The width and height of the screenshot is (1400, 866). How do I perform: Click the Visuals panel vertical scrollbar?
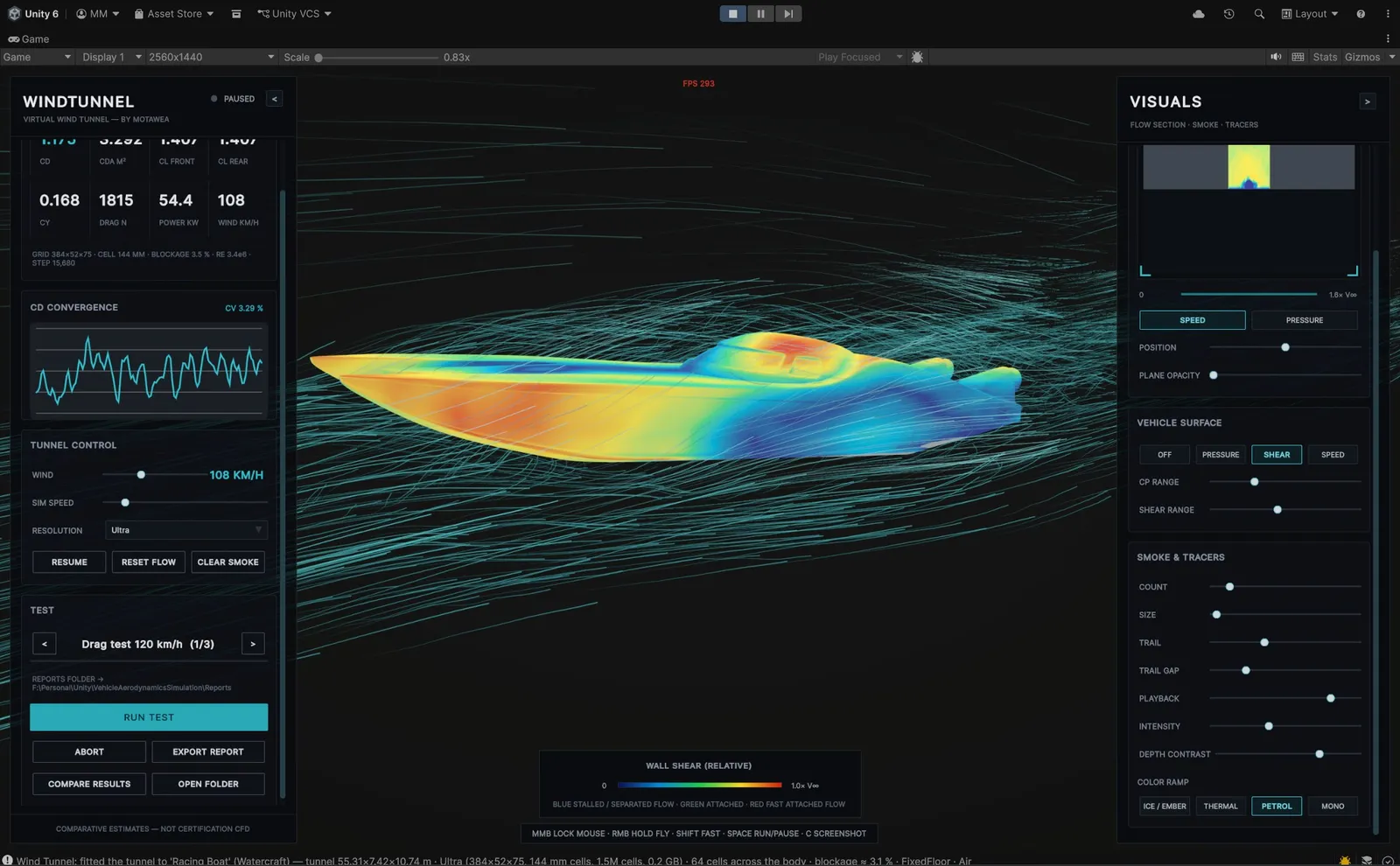point(1375,542)
